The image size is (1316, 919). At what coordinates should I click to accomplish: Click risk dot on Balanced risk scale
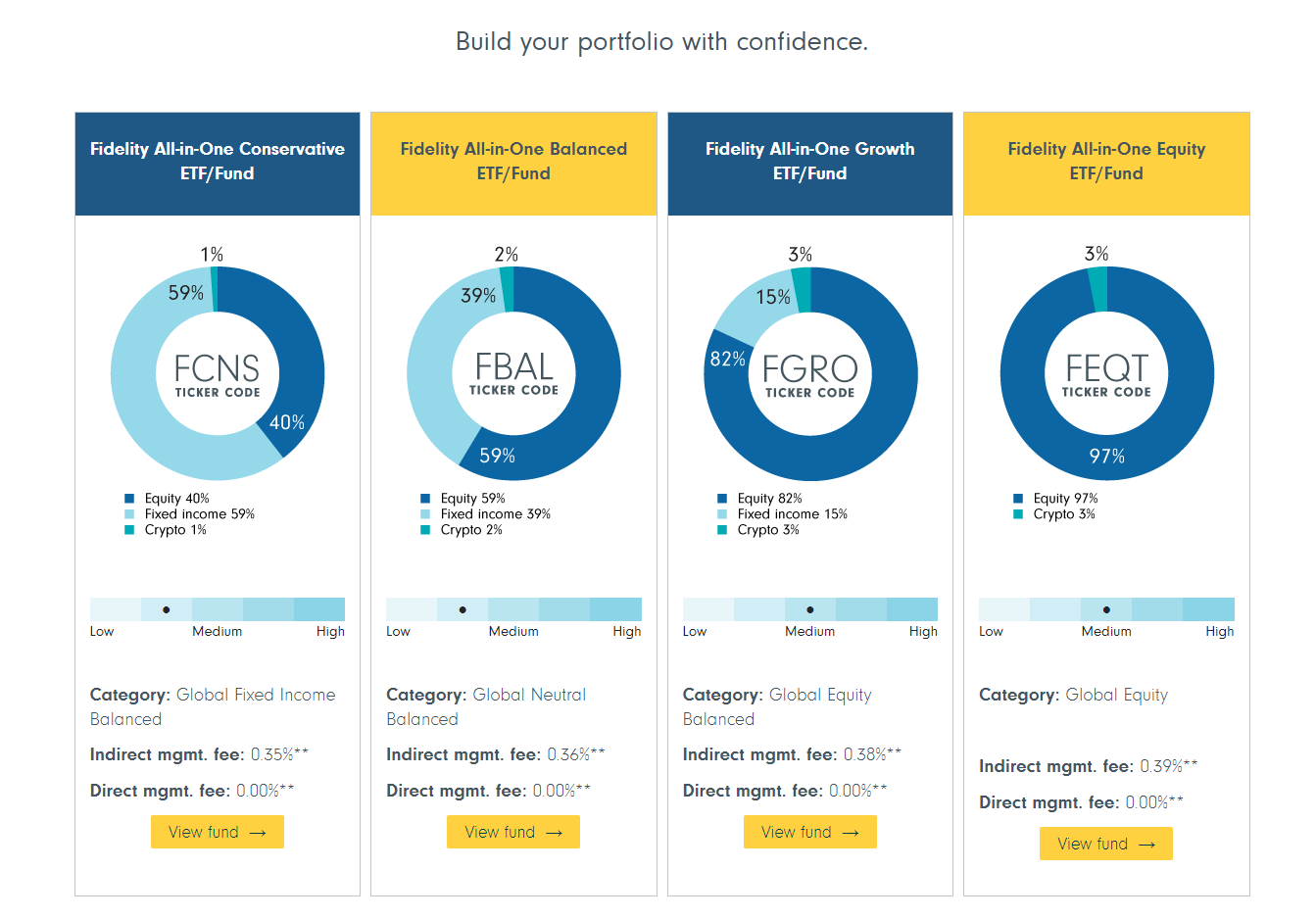point(463,609)
